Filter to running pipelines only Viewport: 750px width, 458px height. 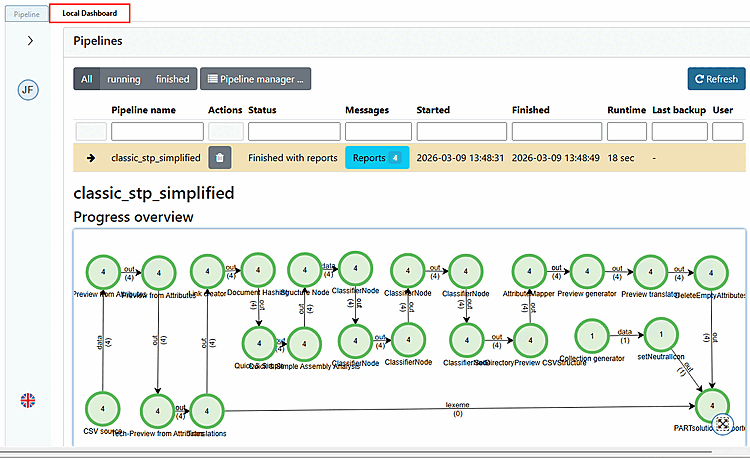124,79
